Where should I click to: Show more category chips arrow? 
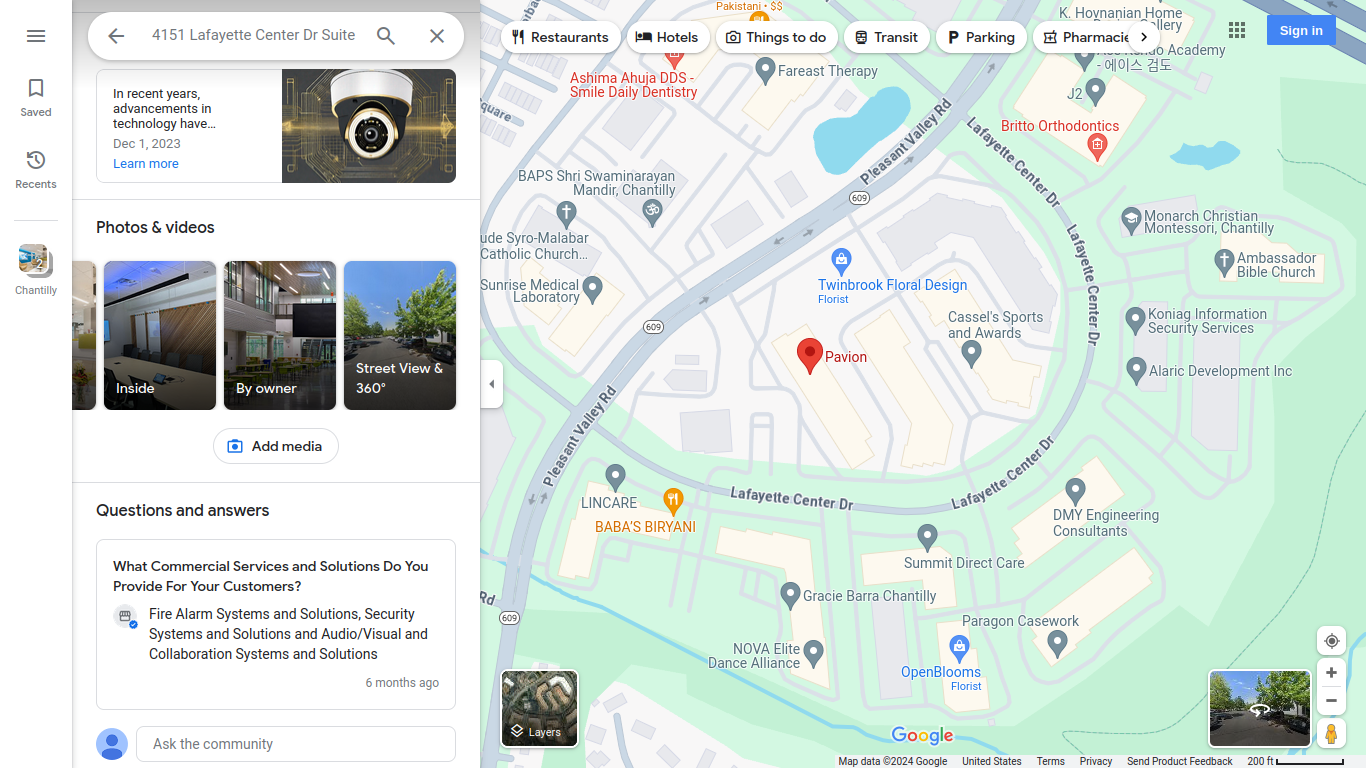pos(1144,37)
